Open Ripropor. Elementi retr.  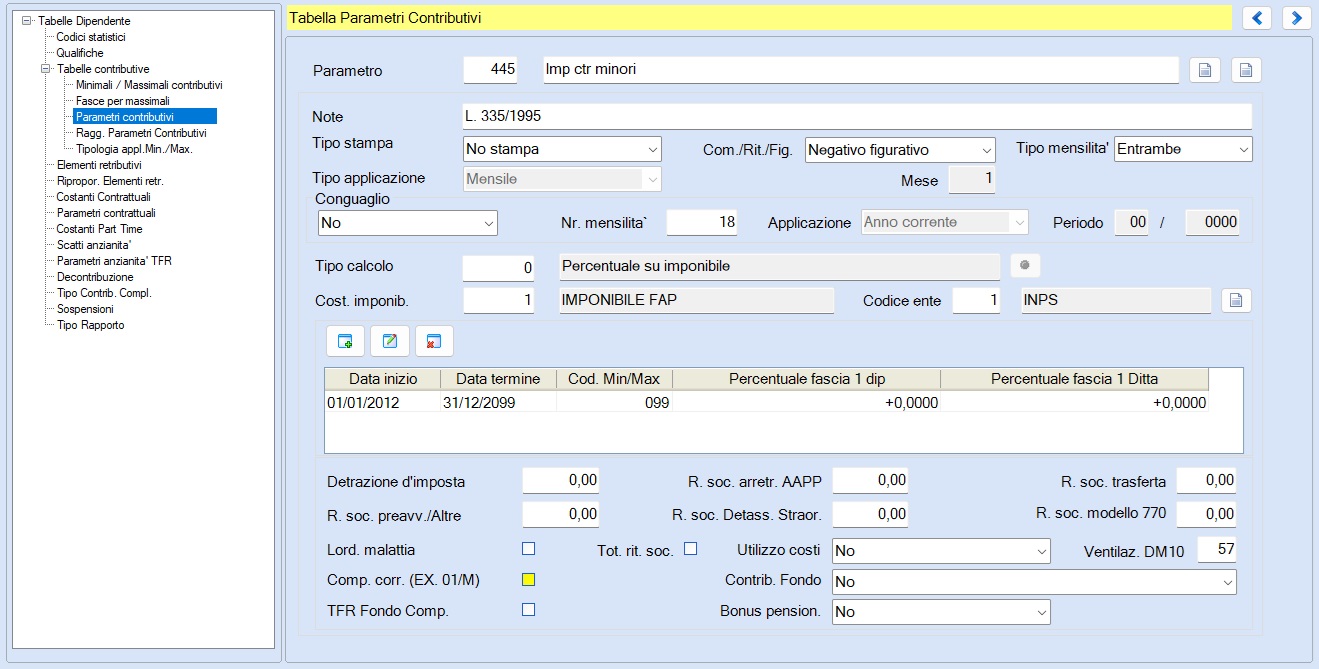click(x=110, y=181)
